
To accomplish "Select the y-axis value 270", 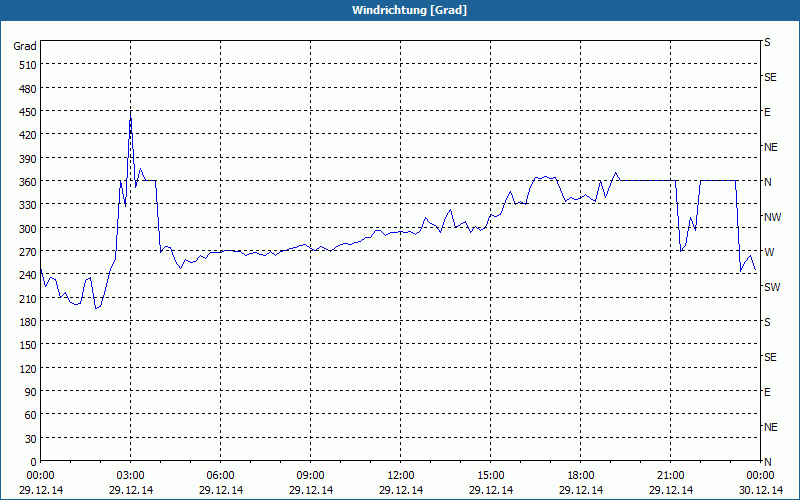I will point(28,252).
